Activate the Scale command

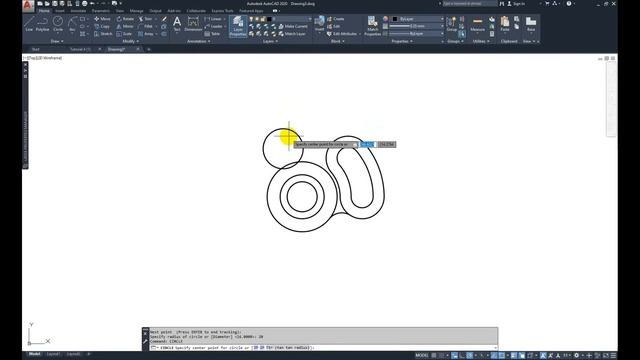point(124,34)
